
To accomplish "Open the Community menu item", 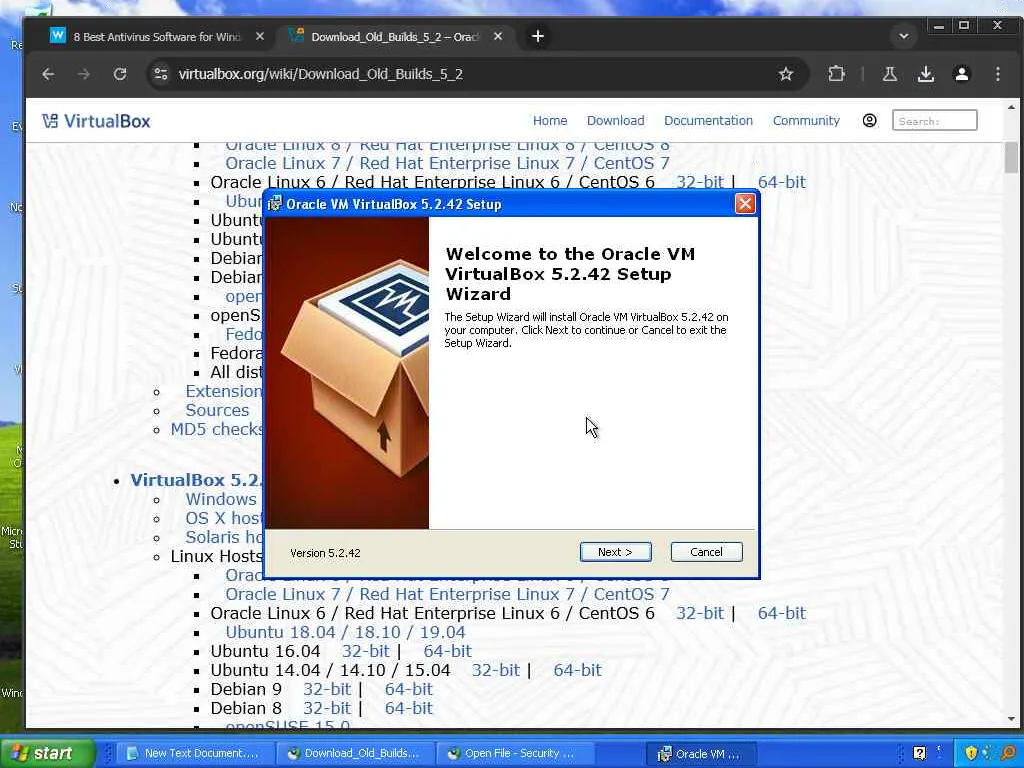I will coord(806,121).
